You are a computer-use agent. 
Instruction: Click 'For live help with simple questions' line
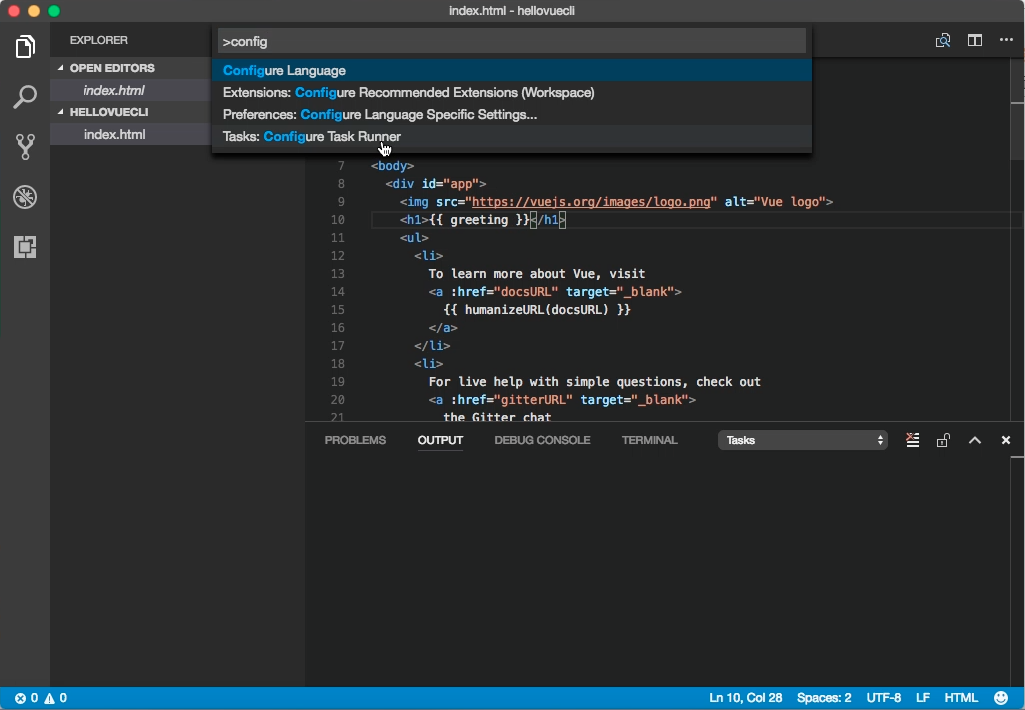coord(594,382)
